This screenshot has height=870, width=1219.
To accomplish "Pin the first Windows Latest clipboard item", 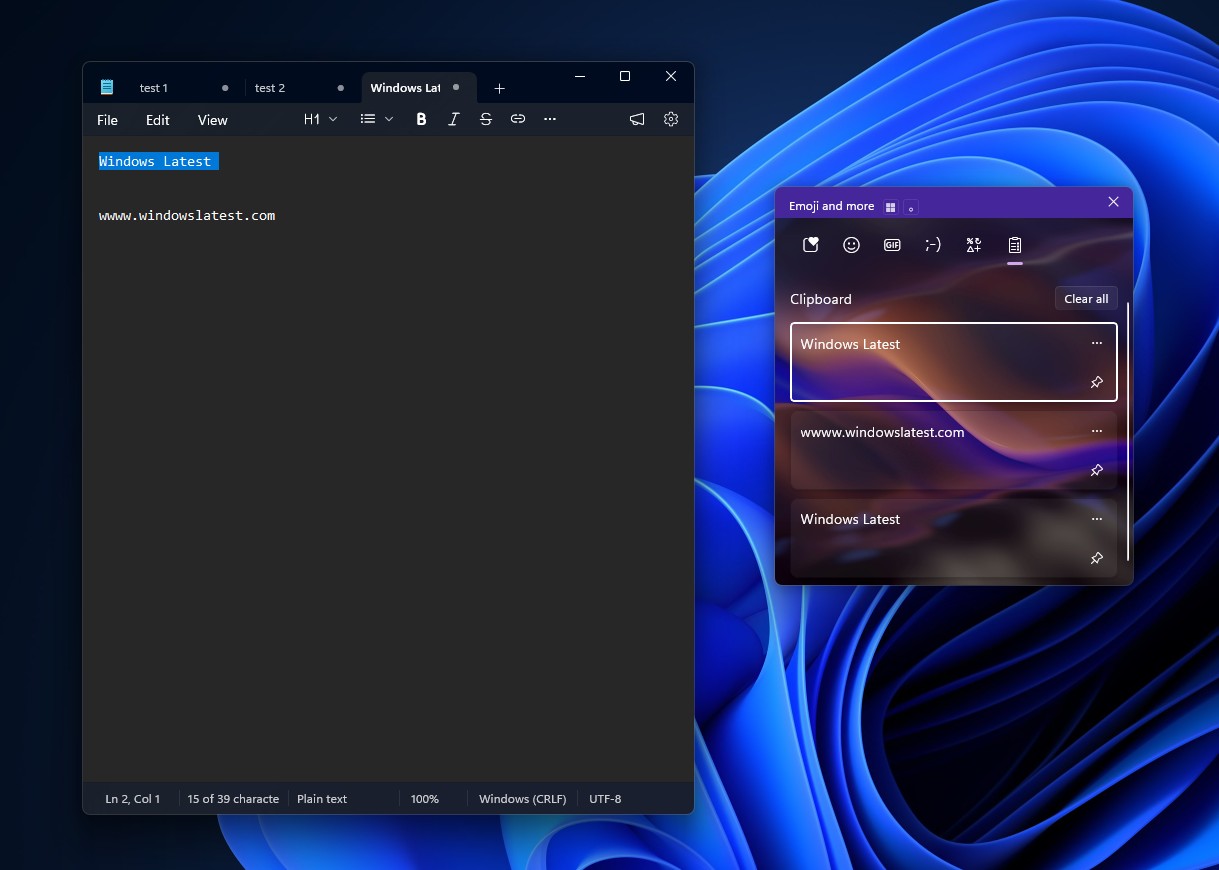I will coord(1097,382).
